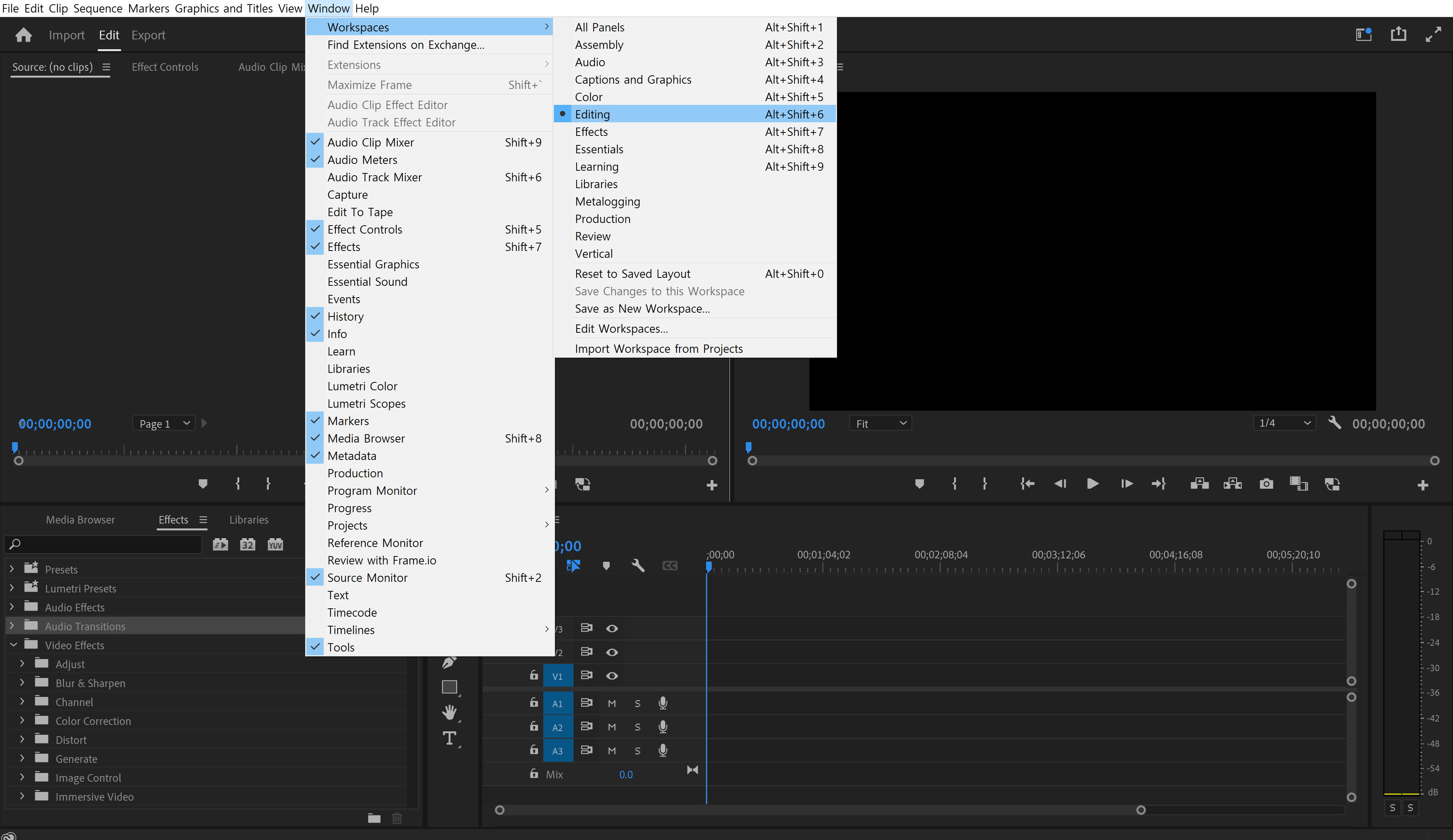Open the Fit zoom level dropdown
The image size is (1453, 840).
880,424
